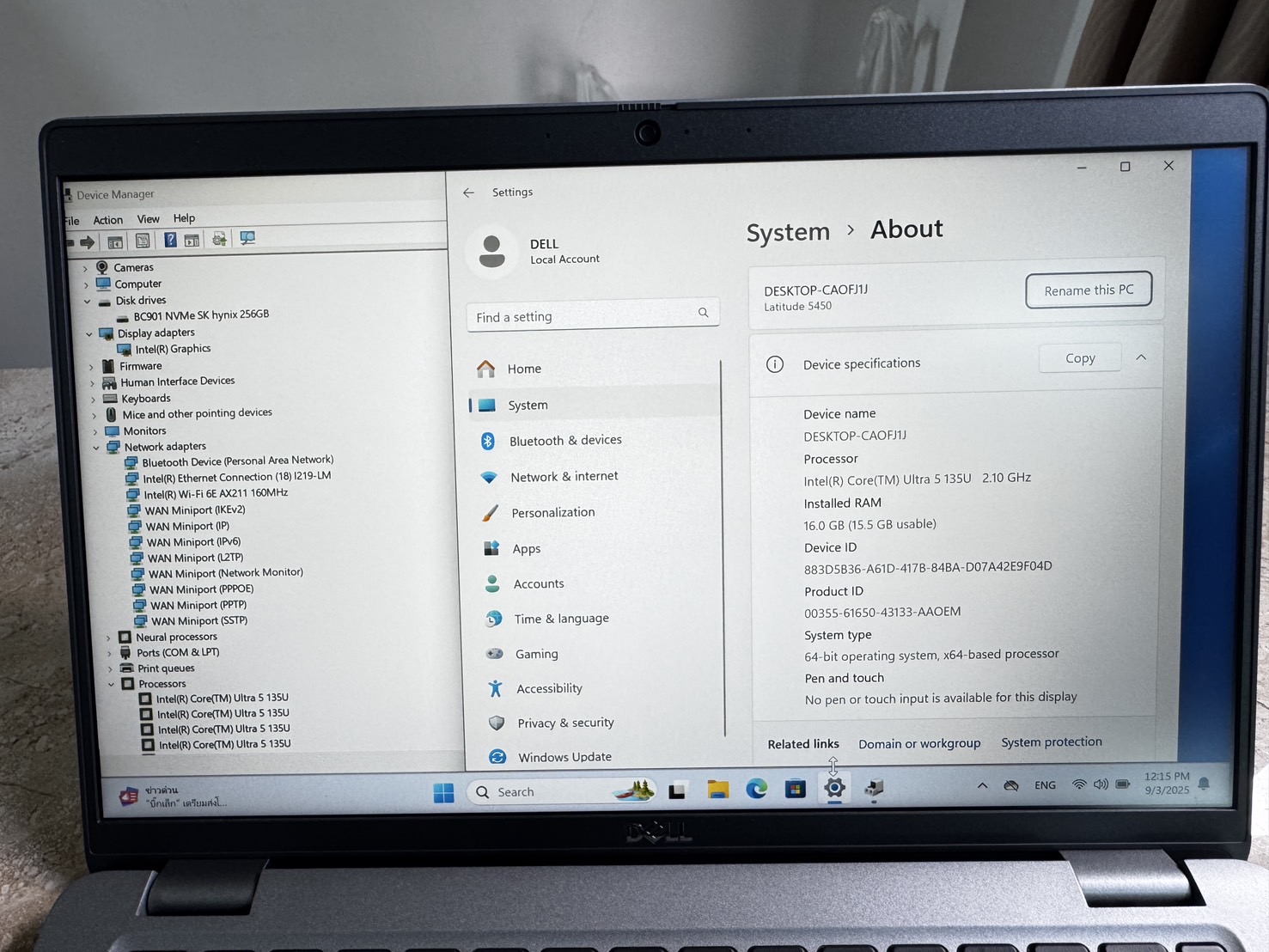Screen dimensions: 1269x952
Task: Click Properties toolbar icon in Device Manager
Action: (x=143, y=241)
